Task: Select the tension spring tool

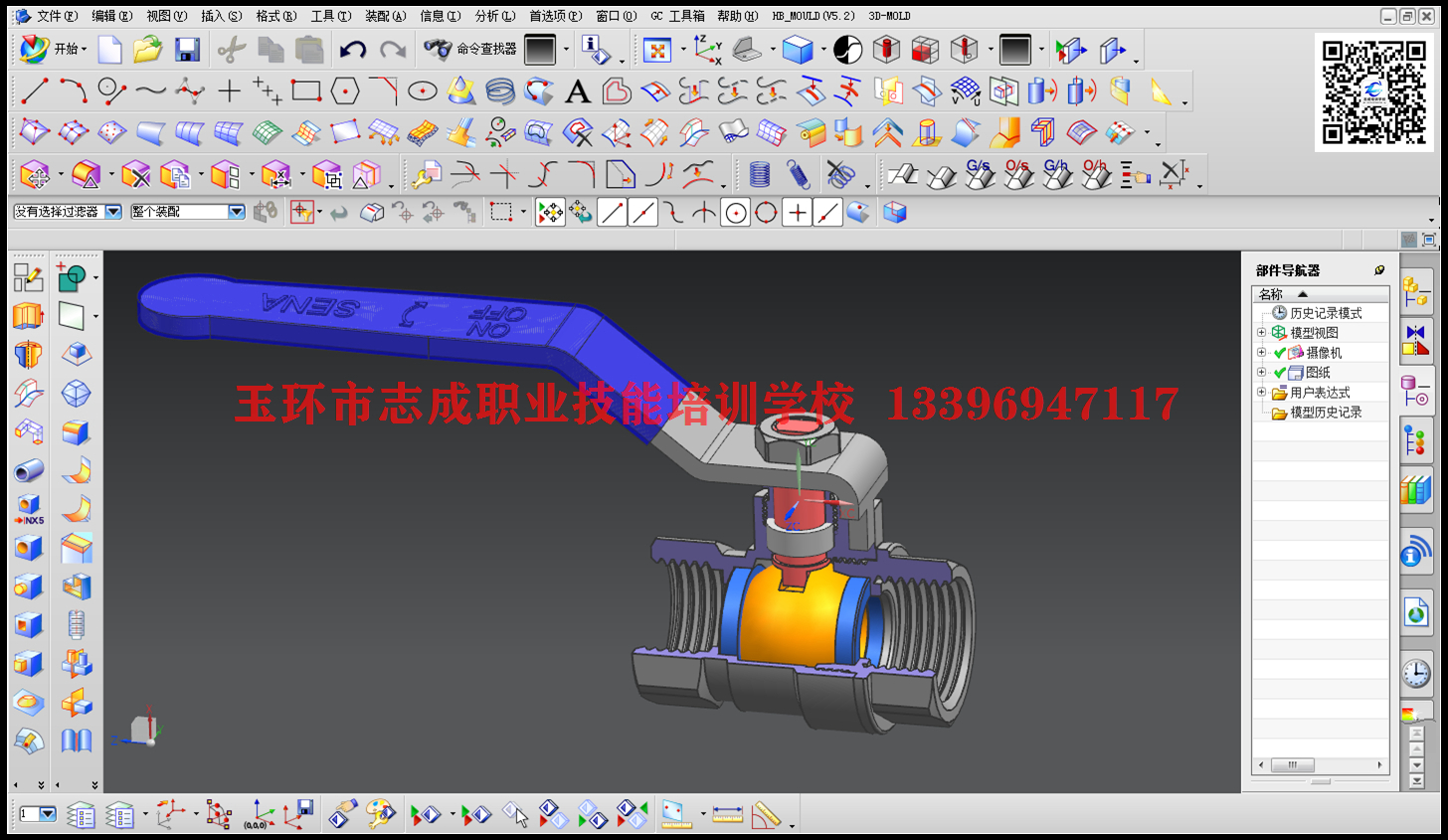Action: pos(799,175)
